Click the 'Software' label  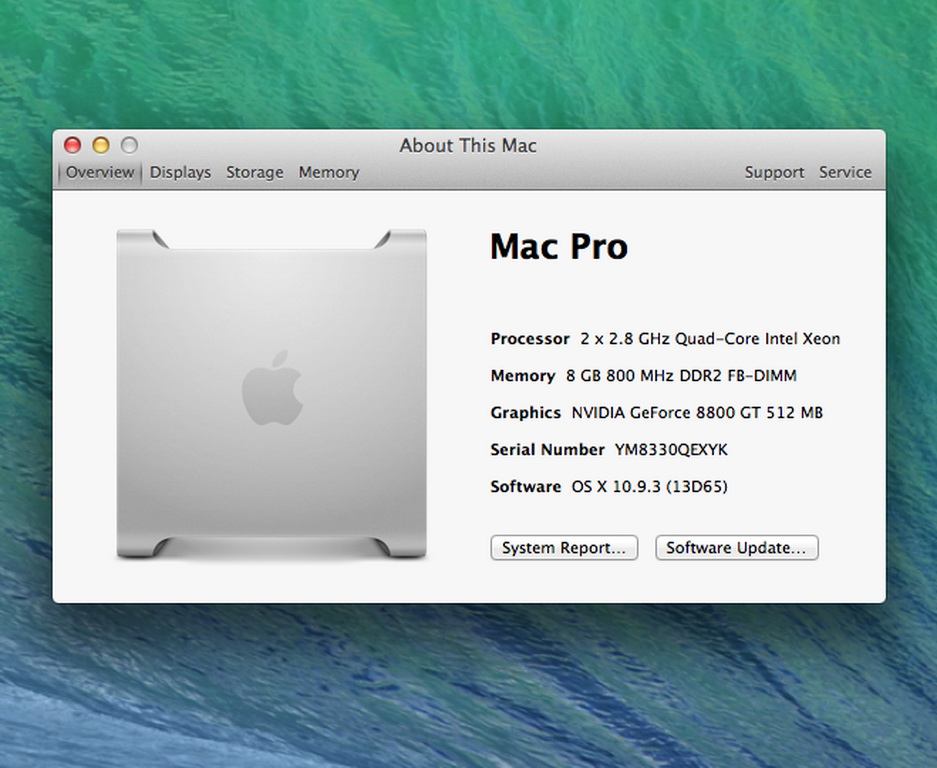click(525, 486)
